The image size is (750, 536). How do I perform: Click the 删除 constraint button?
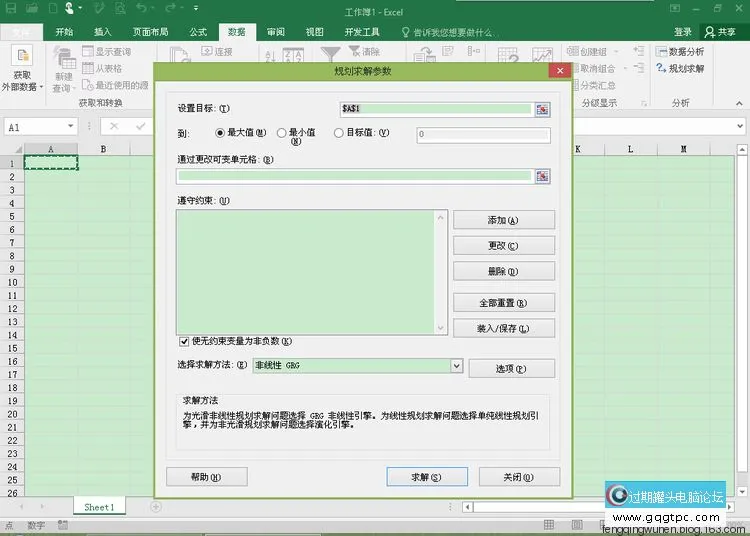pos(504,271)
